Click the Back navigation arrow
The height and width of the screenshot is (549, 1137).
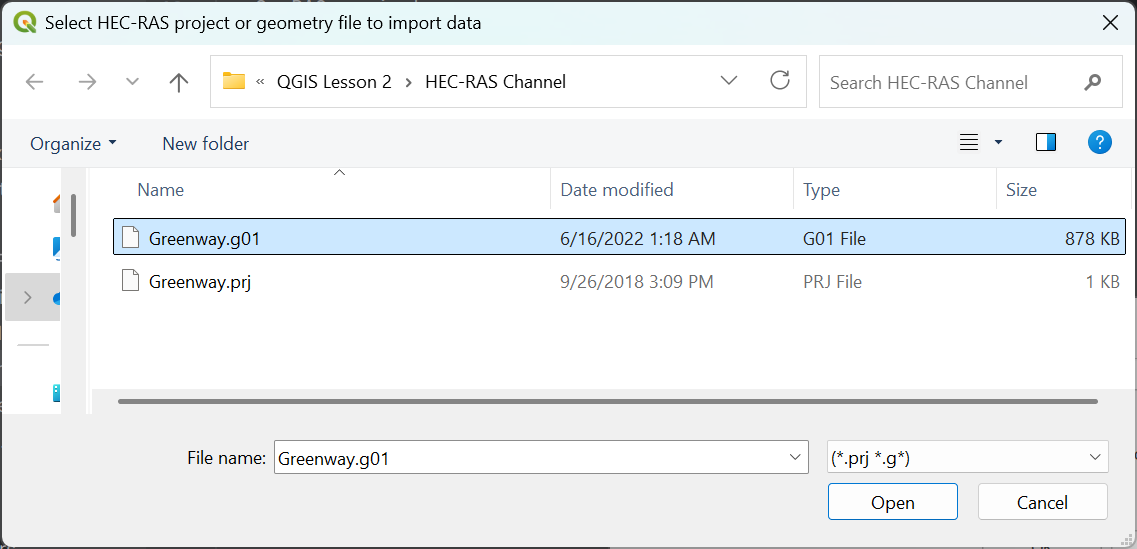tap(35, 82)
